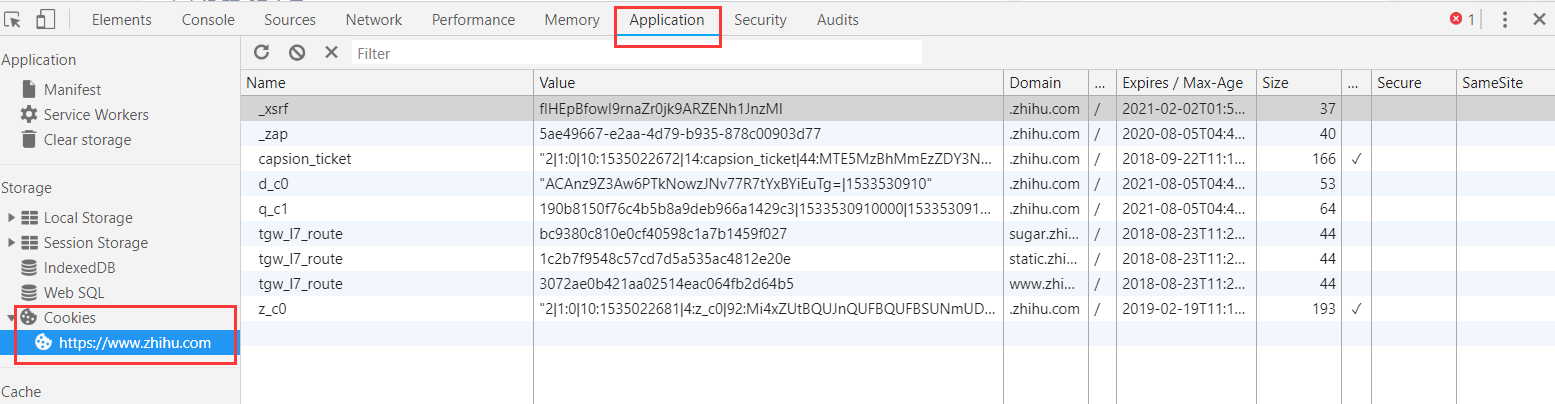Sort by the Value column header

(768, 83)
